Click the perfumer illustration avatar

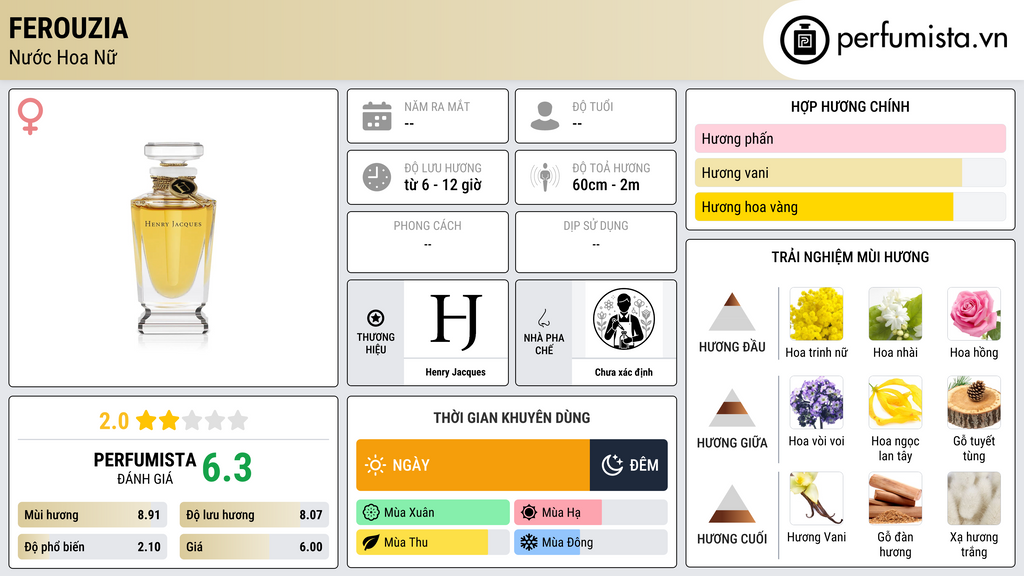pos(624,319)
